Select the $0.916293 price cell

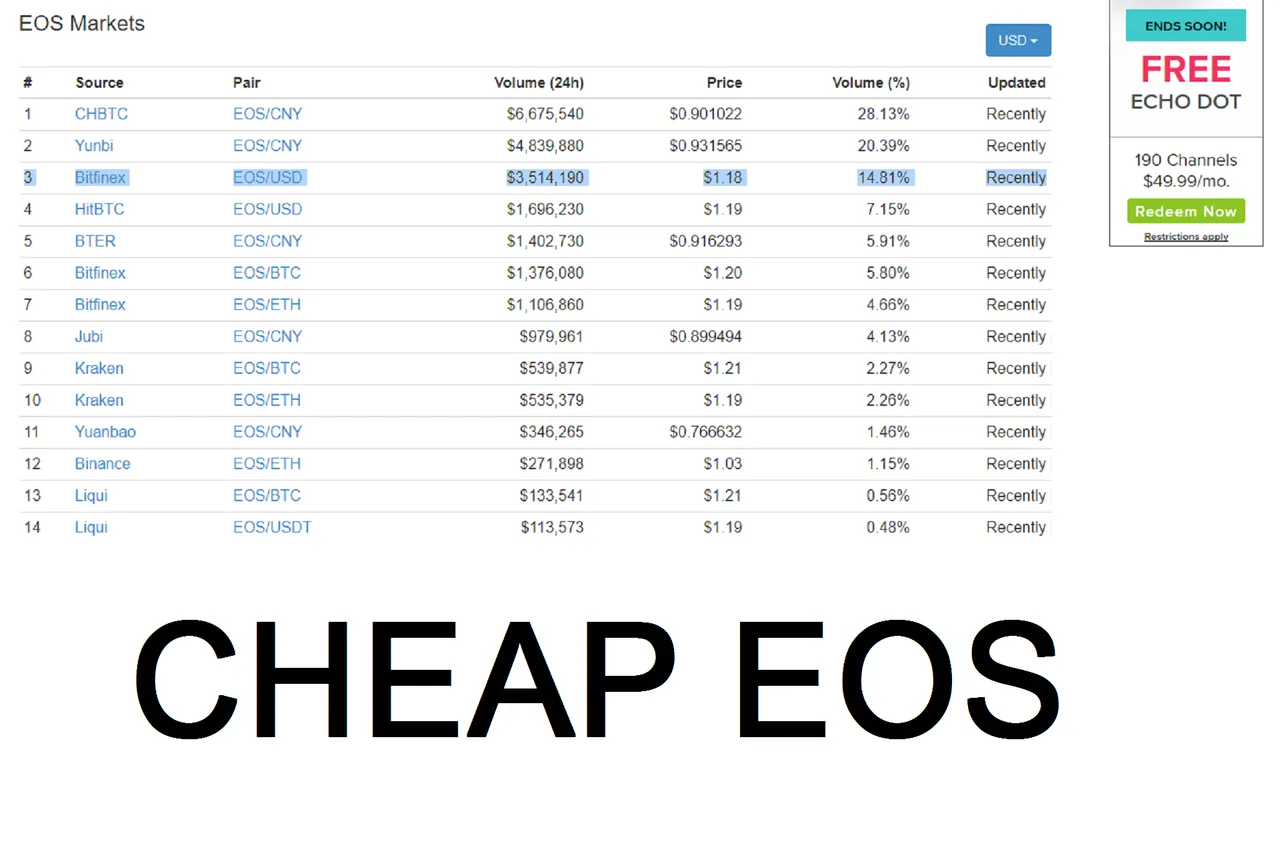(706, 242)
